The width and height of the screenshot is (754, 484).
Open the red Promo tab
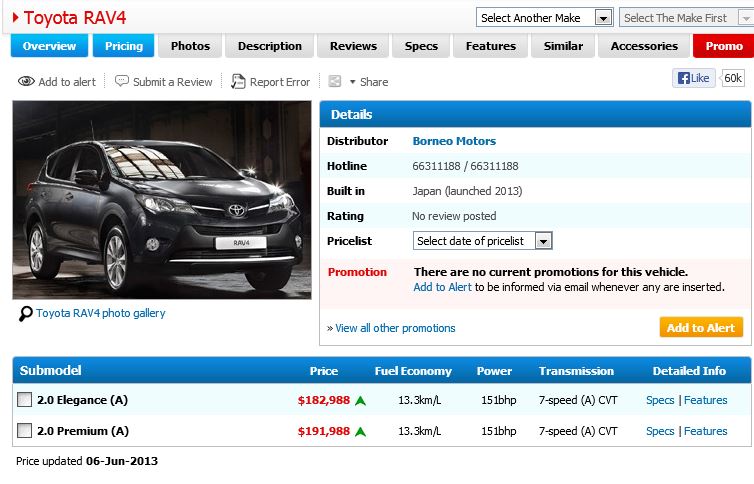point(724,46)
